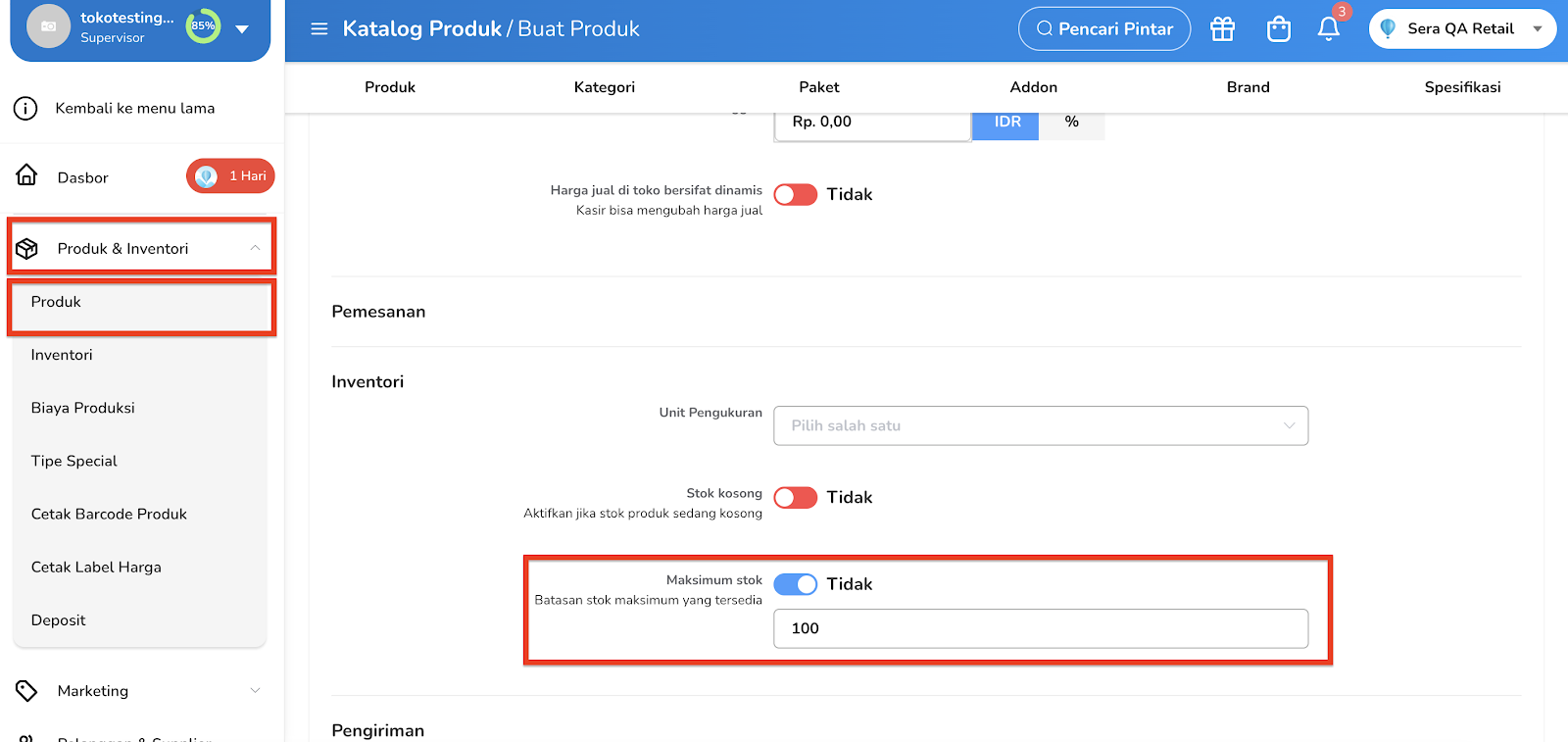Collapse the Produk & Inventori menu
Image resolution: width=1568 pixels, height=742 pixels.
click(255, 248)
